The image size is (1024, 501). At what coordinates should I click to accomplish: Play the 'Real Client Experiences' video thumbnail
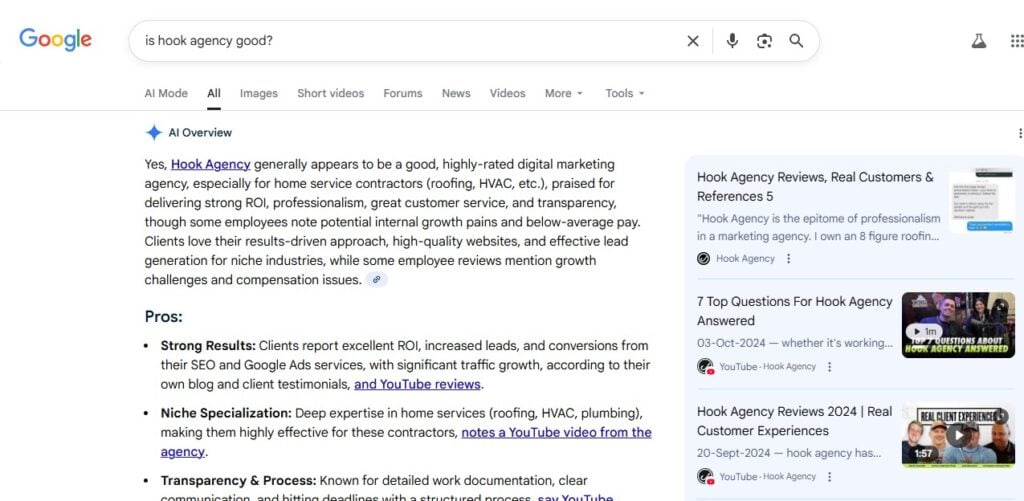pyautogui.click(x=958, y=435)
